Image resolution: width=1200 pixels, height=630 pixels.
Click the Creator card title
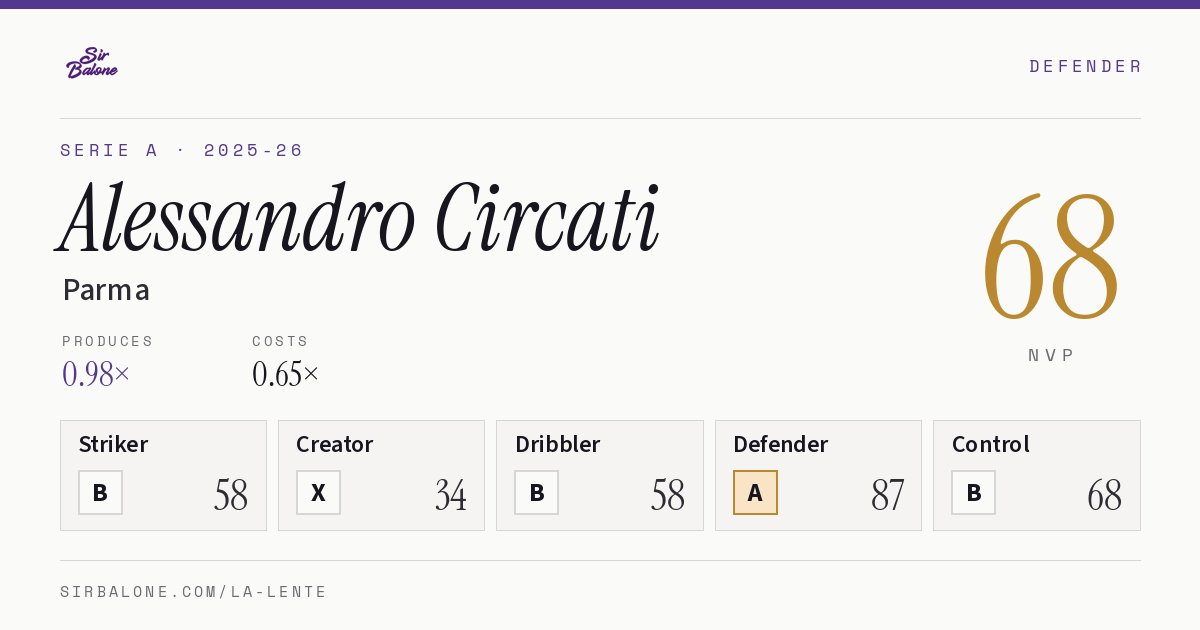[x=335, y=444]
